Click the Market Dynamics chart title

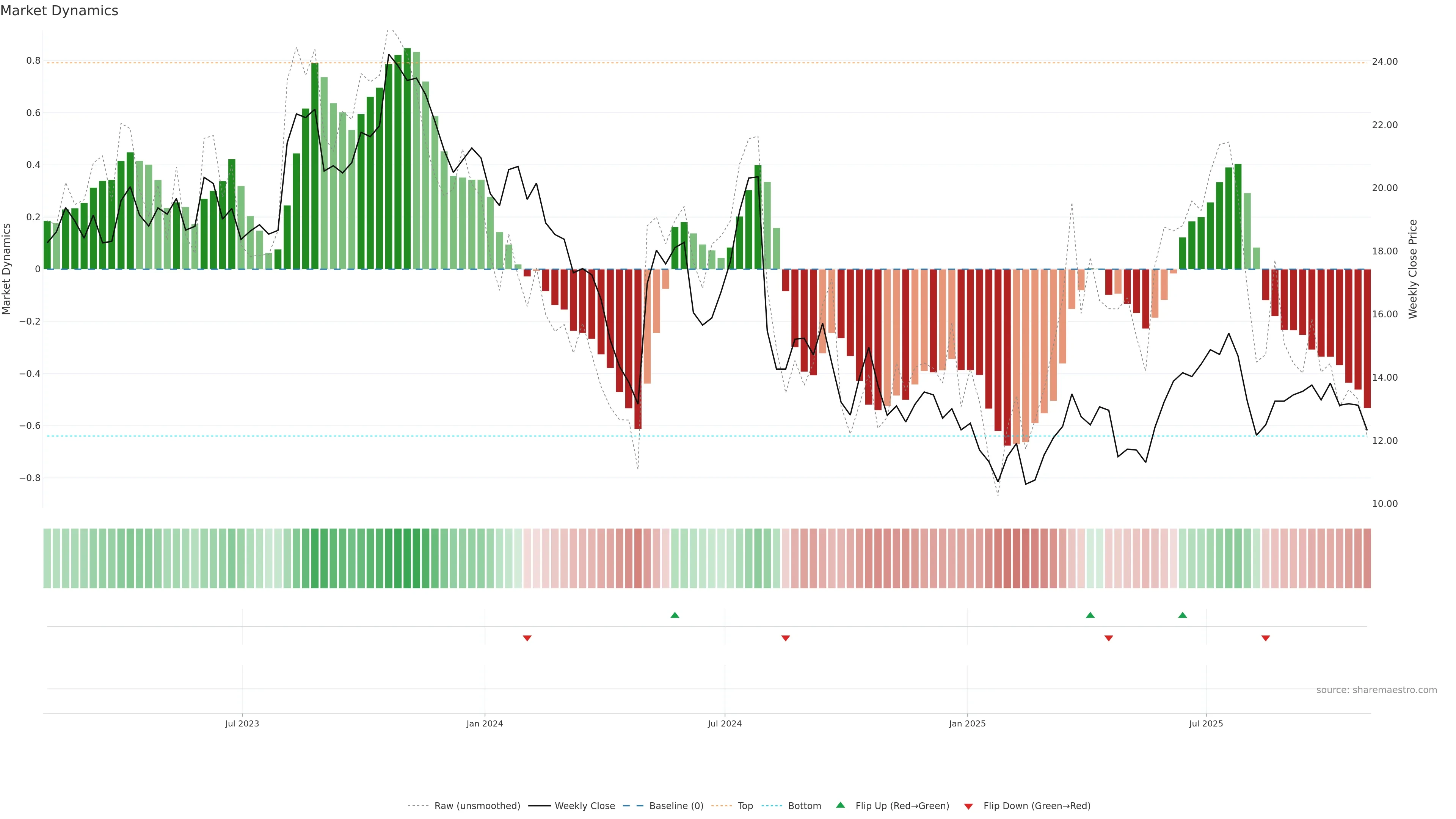pyautogui.click(x=60, y=11)
